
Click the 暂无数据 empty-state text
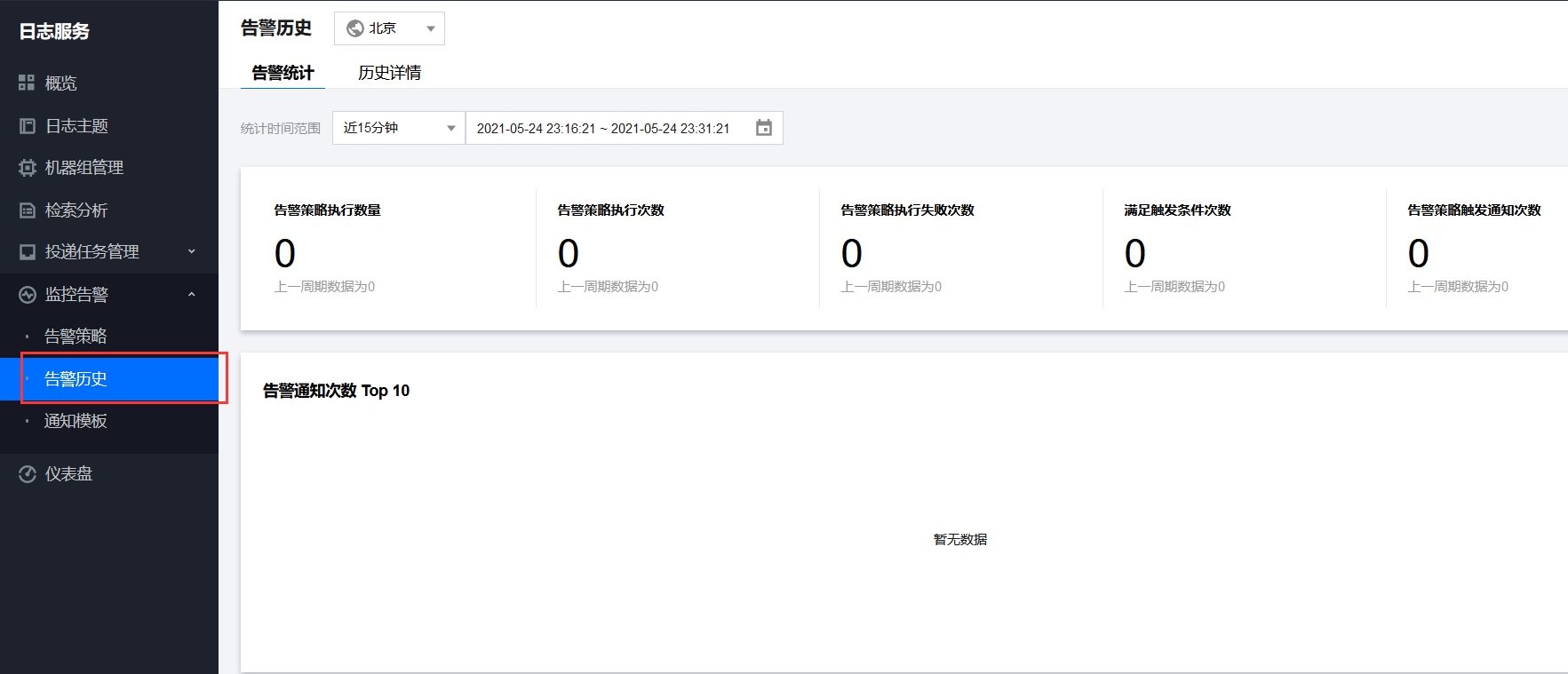pos(960,540)
